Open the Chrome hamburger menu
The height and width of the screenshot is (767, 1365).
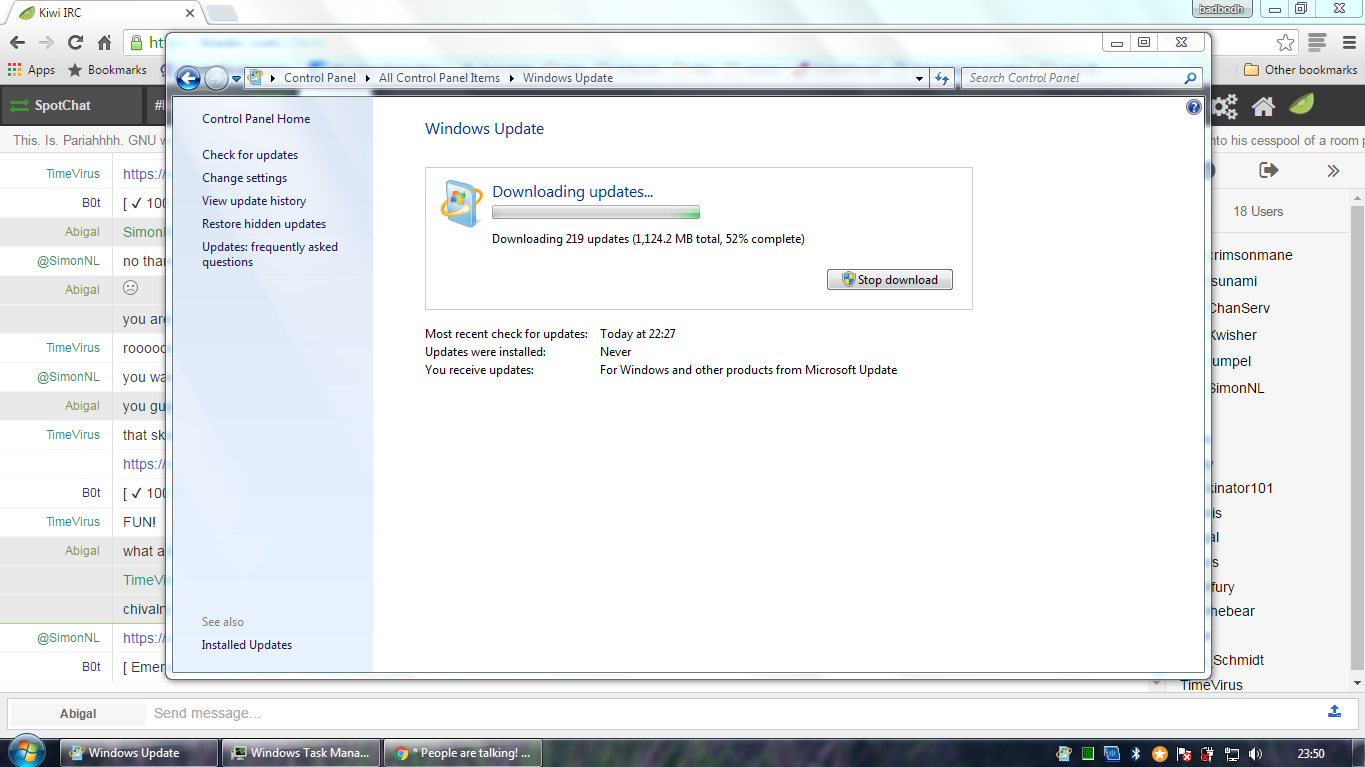click(1348, 43)
